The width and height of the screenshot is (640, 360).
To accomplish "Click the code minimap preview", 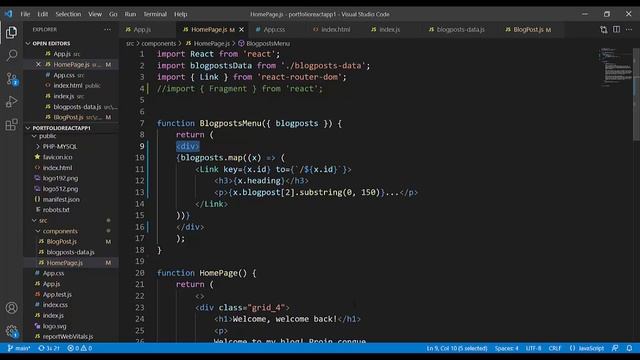I will pyautogui.click(x=616, y=67).
